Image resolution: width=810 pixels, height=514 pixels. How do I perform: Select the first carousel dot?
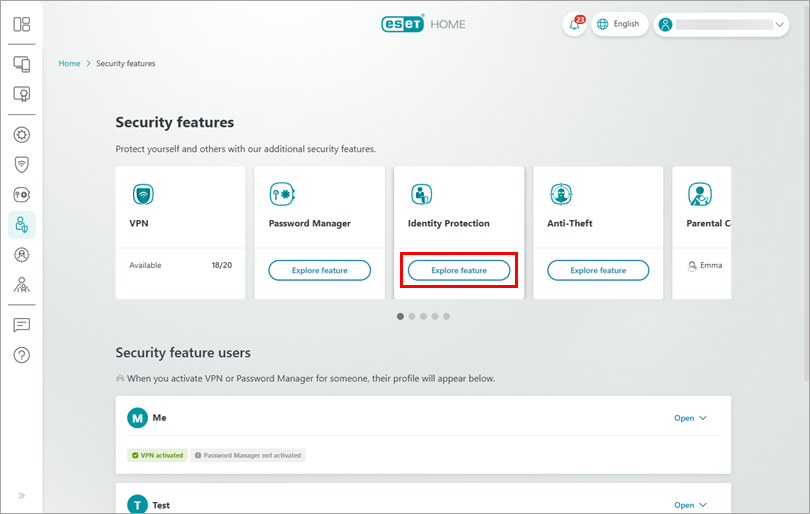[400, 316]
